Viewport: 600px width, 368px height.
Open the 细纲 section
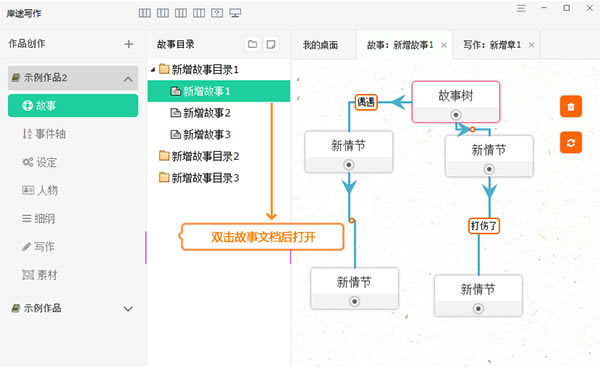tap(39, 218)
